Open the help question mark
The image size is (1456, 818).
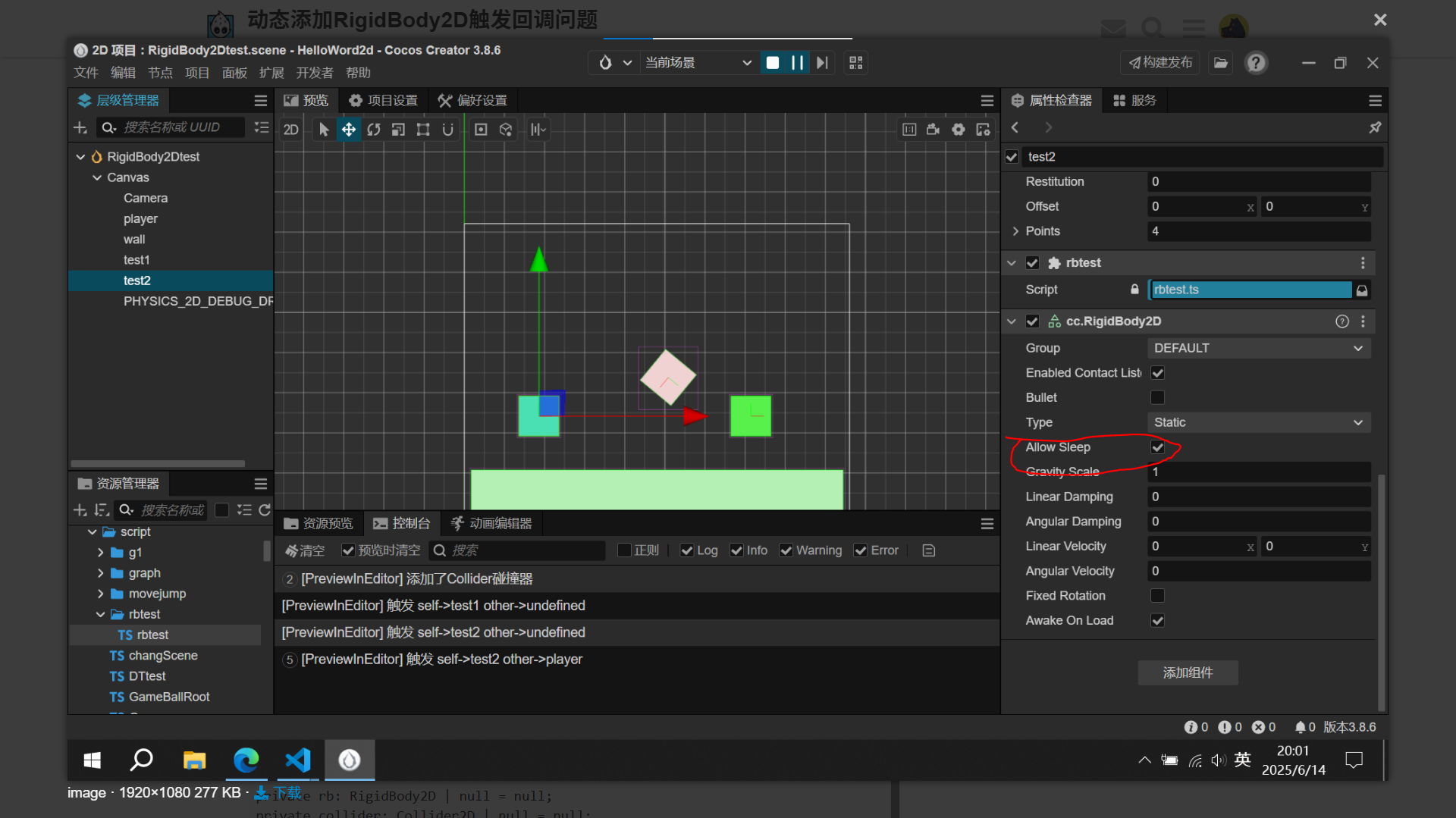(x=1257, y=63)
